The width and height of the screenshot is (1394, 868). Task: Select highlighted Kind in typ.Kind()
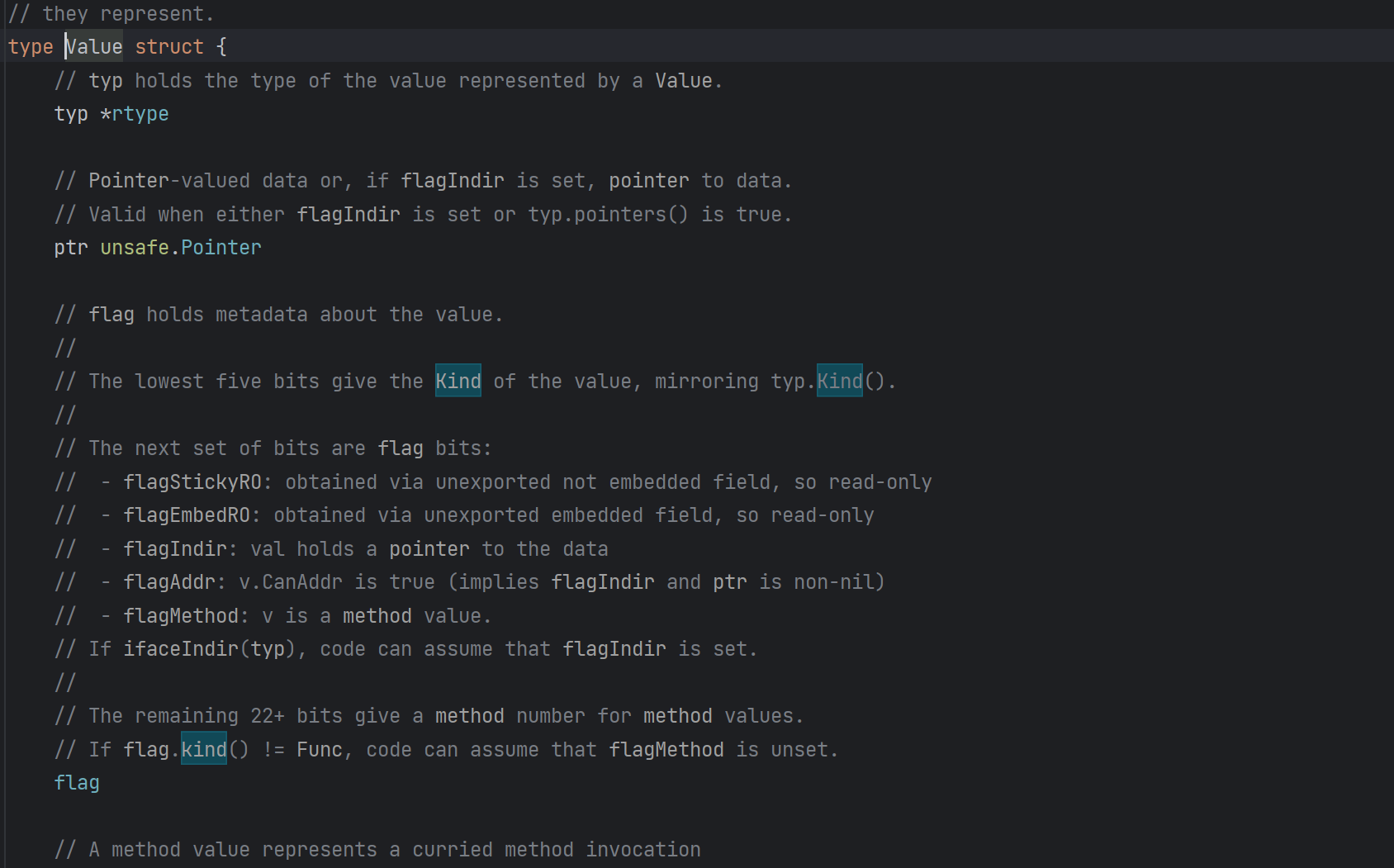click(839, 382)
